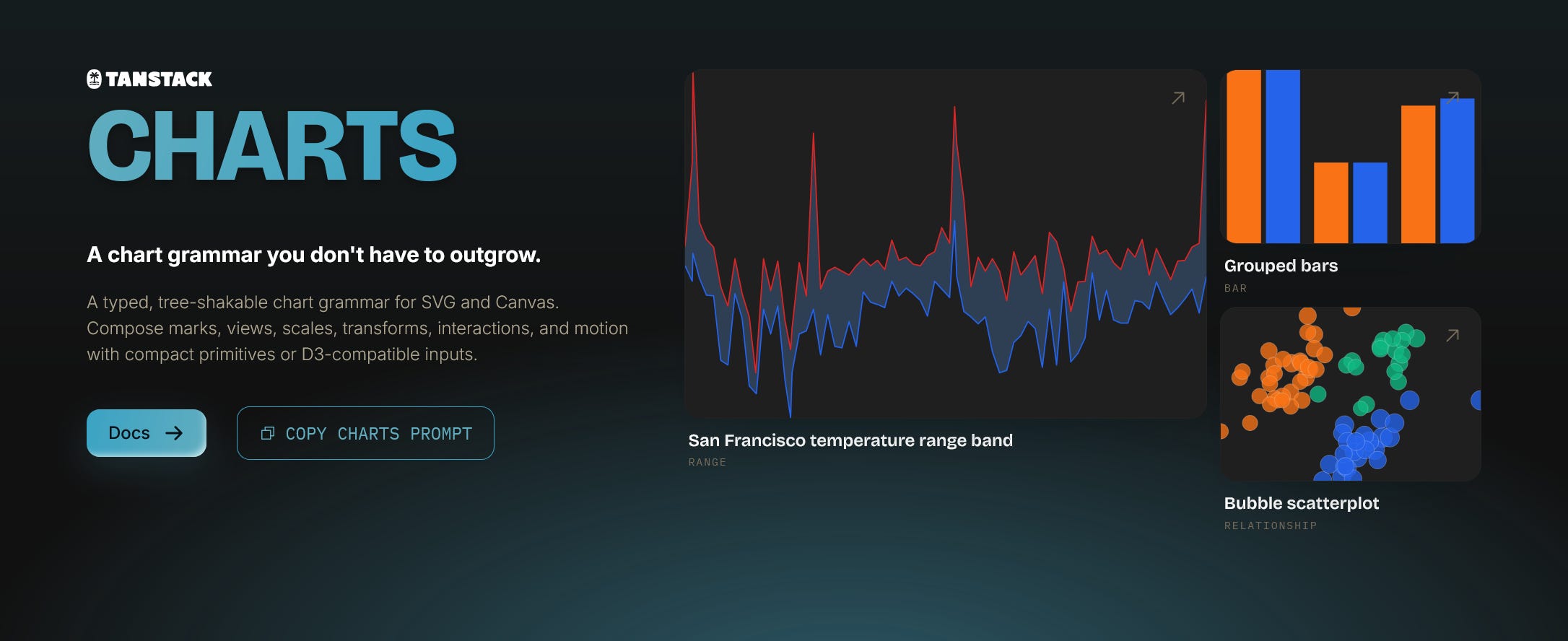Viewport: 1568px width, 641px height.
Task: Click the RELATIONSHIP category label
Action: point(1271,526)
